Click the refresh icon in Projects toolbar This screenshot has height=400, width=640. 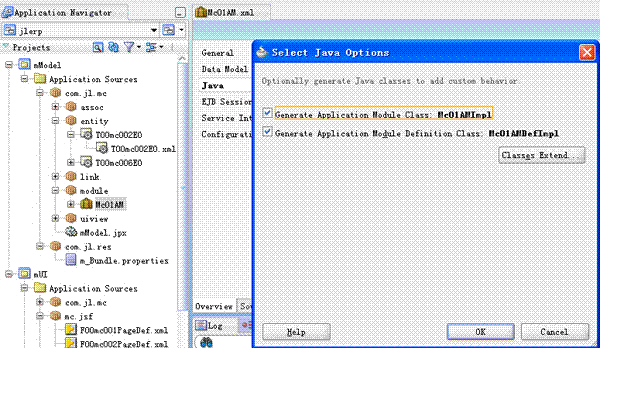tap(113, 47)
